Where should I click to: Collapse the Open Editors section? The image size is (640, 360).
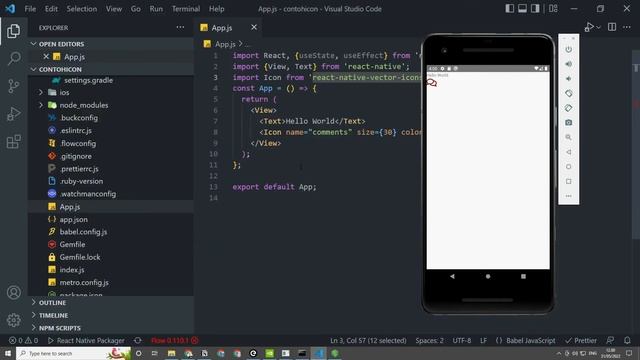pyautogui.click(x=111, y=44)
